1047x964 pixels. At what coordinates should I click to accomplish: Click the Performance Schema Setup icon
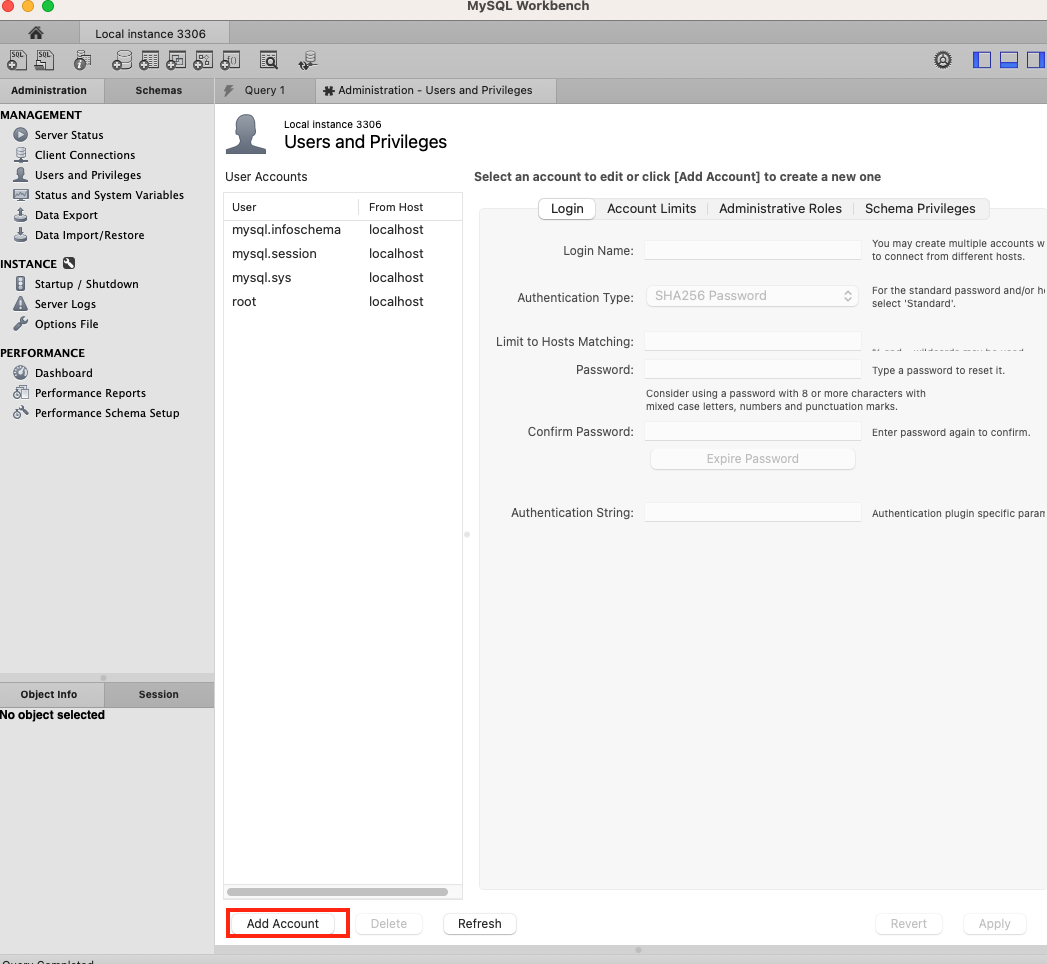pos(21,413)
